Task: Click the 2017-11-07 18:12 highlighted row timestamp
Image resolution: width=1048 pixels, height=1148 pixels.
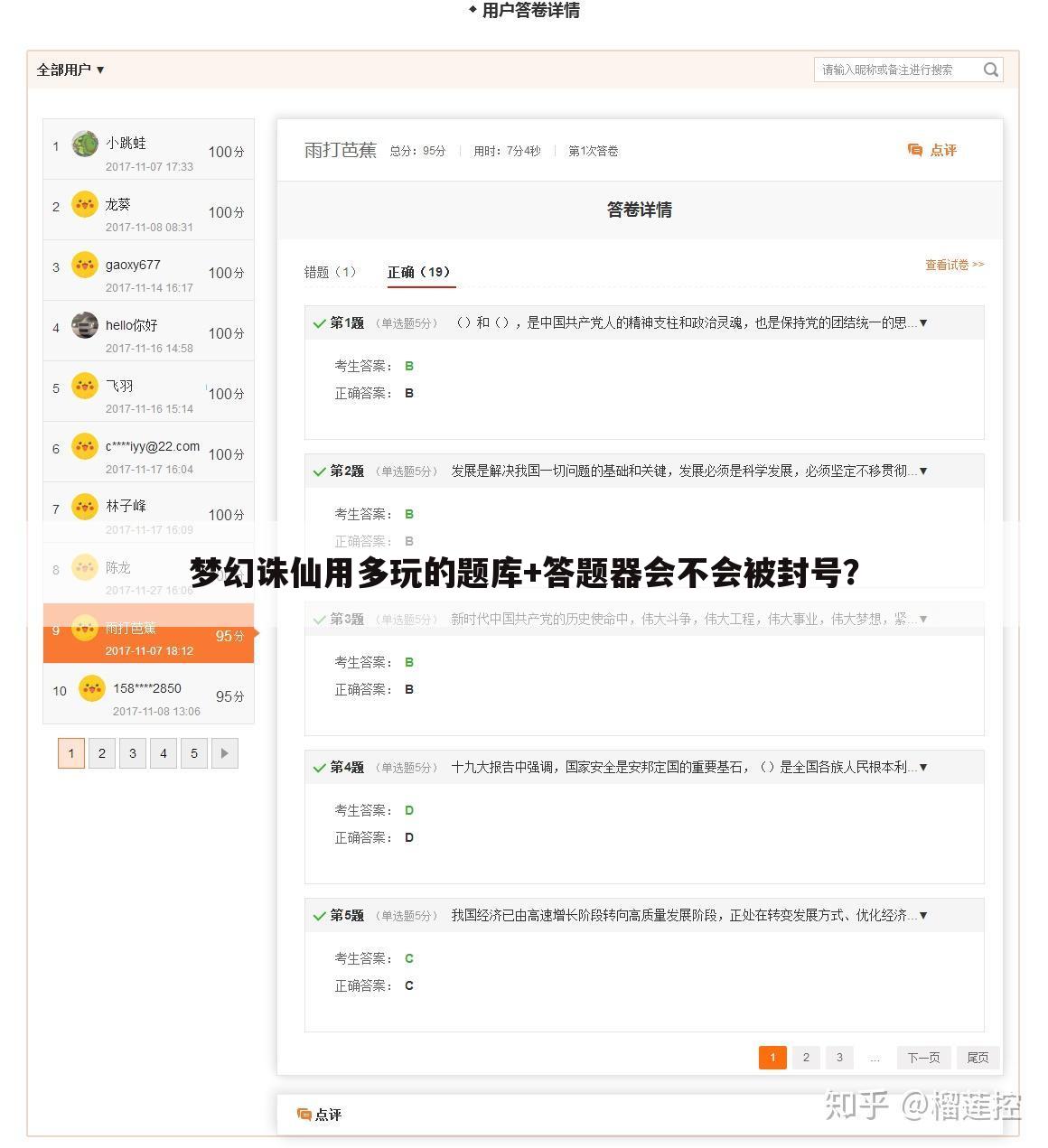Action: [x=149, y=651]
